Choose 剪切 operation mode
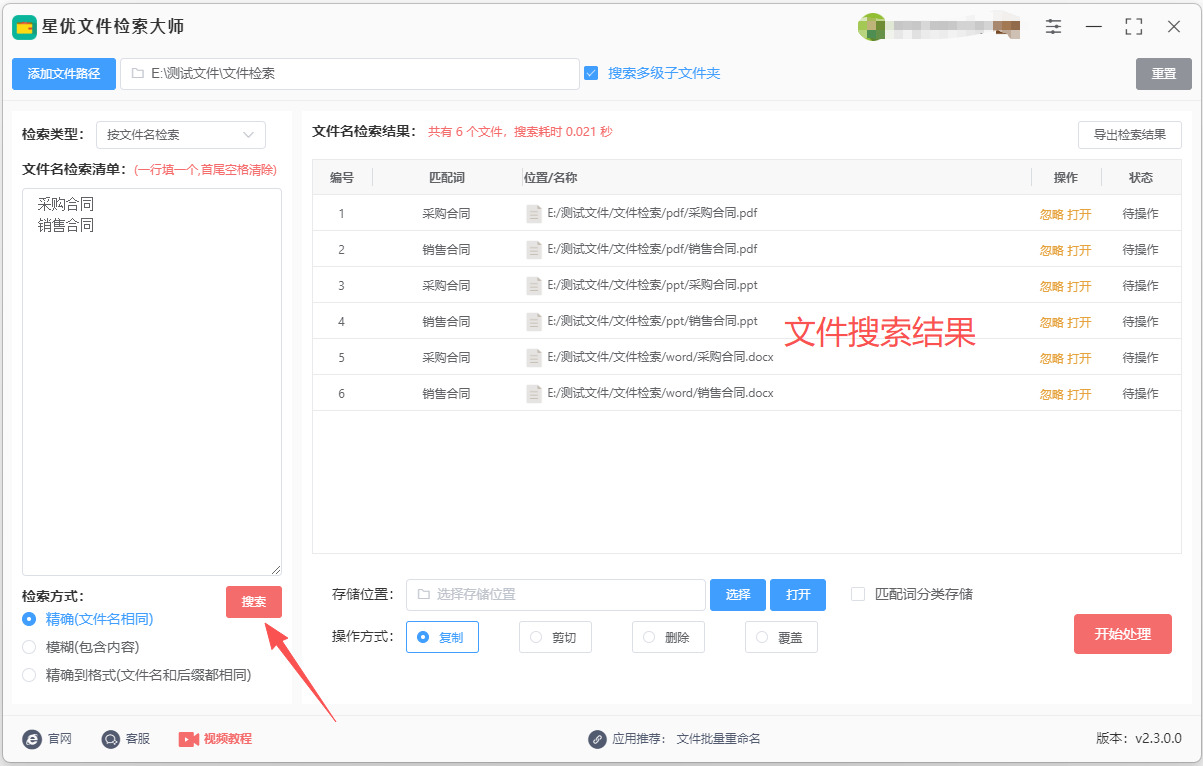1203x766 pixels. click(555, 637)
